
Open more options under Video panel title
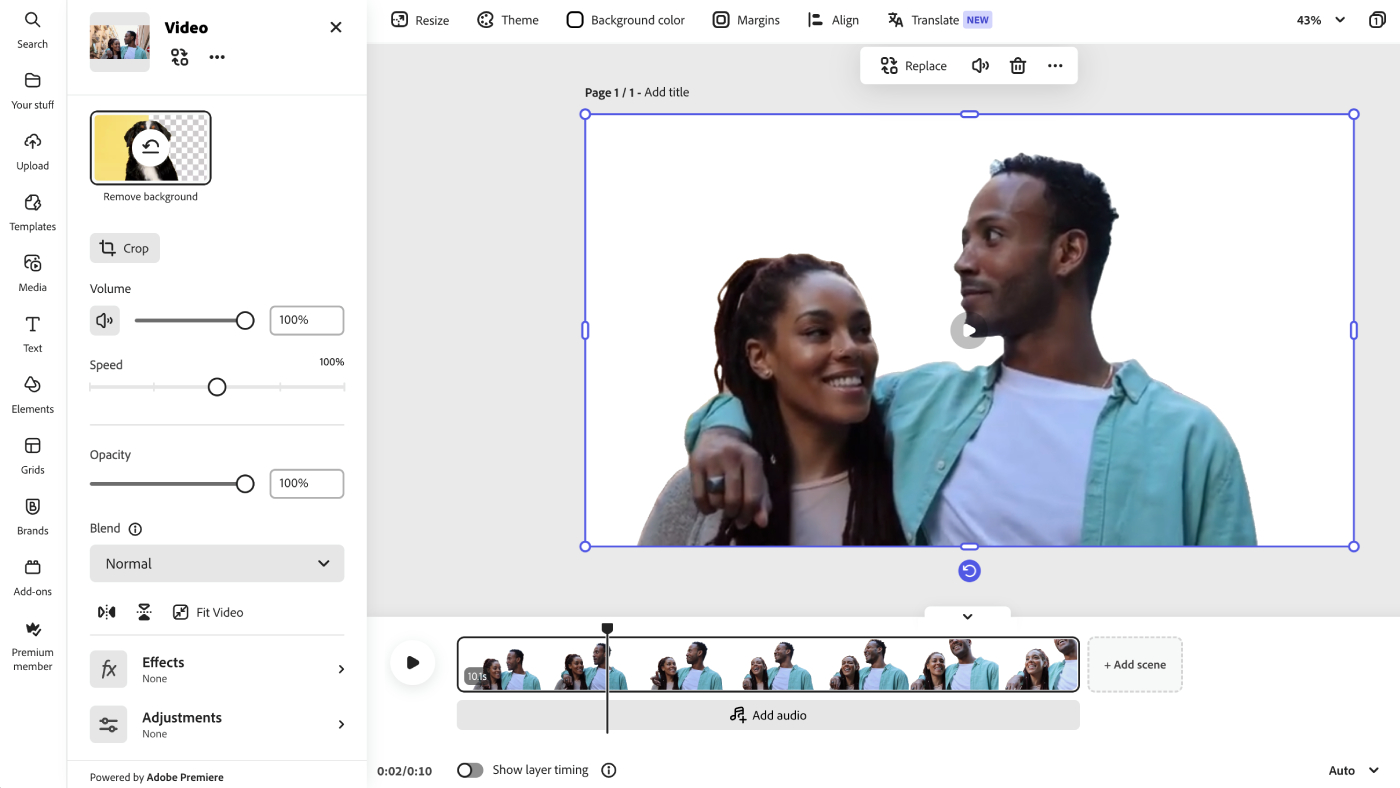pyautogui.click(x=217, y=57)
